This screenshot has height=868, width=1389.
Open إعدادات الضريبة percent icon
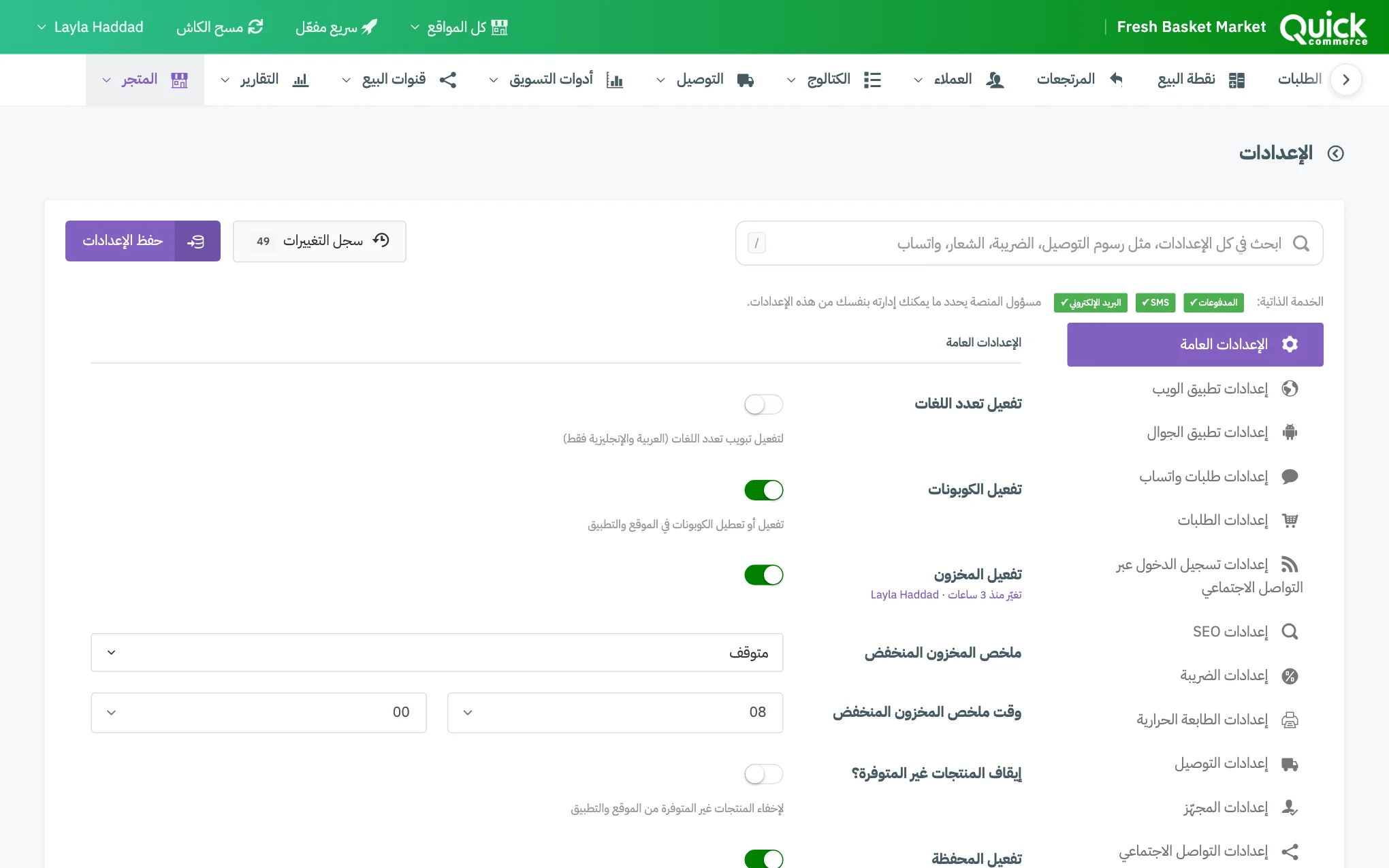pos(1290,676)
